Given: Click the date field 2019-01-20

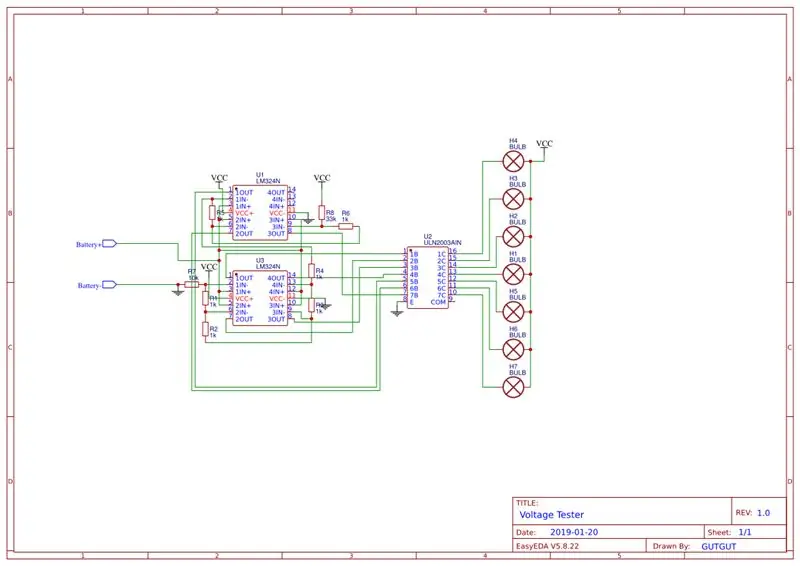Looking at the screenshot, I should tap(573, 532).
